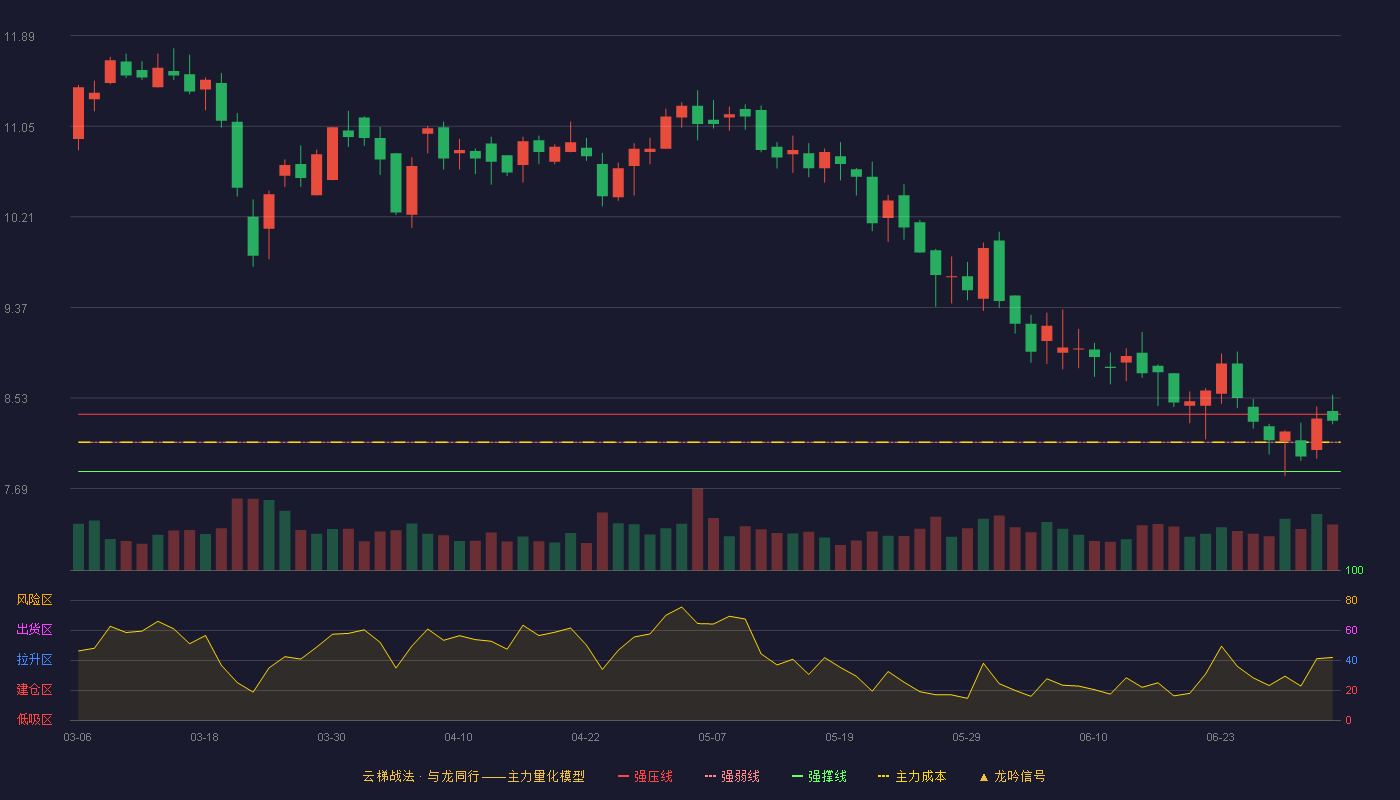
Task: Click the blue 40 indicator scale value
Action: pos(1351,660)
